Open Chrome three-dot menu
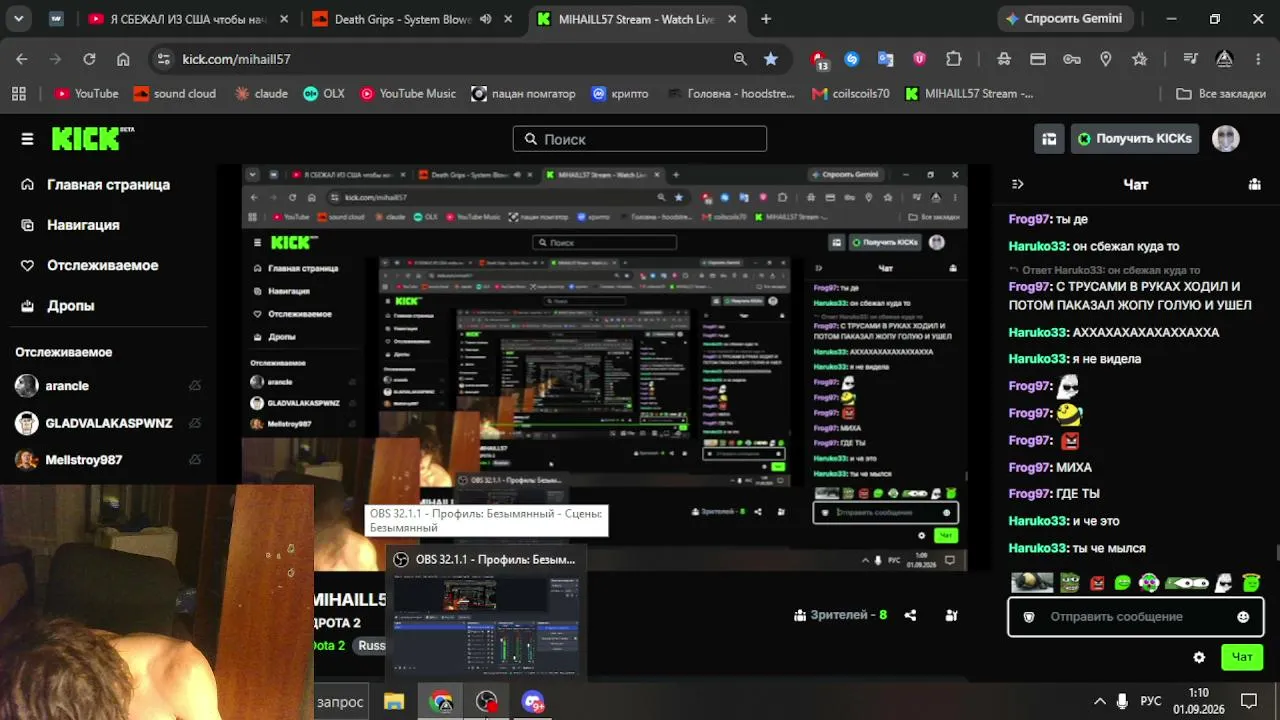Viewport: 1280px width, 720px height. coord(1257,59)
